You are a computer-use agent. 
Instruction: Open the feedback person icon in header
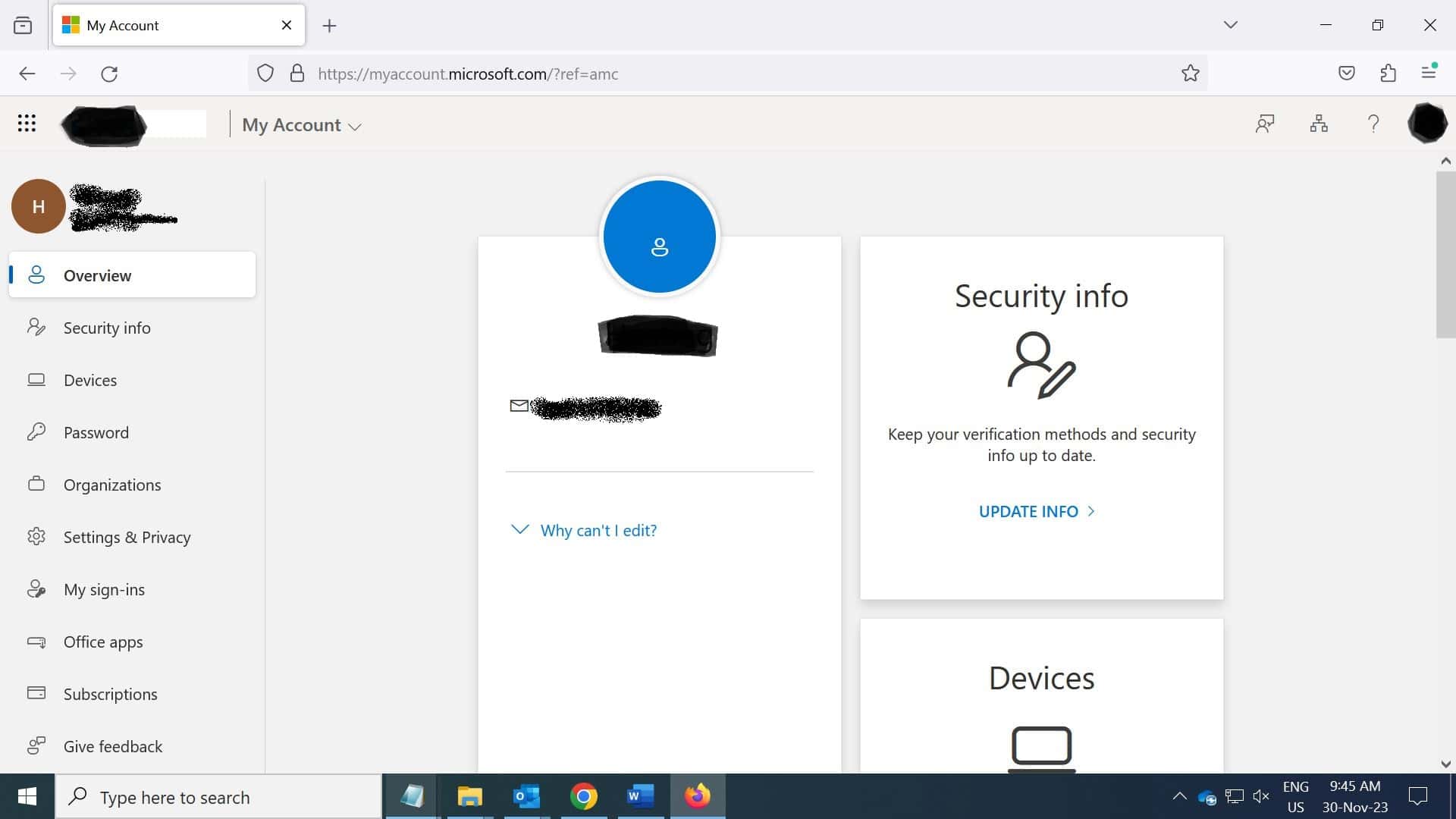click(1264, 124)
